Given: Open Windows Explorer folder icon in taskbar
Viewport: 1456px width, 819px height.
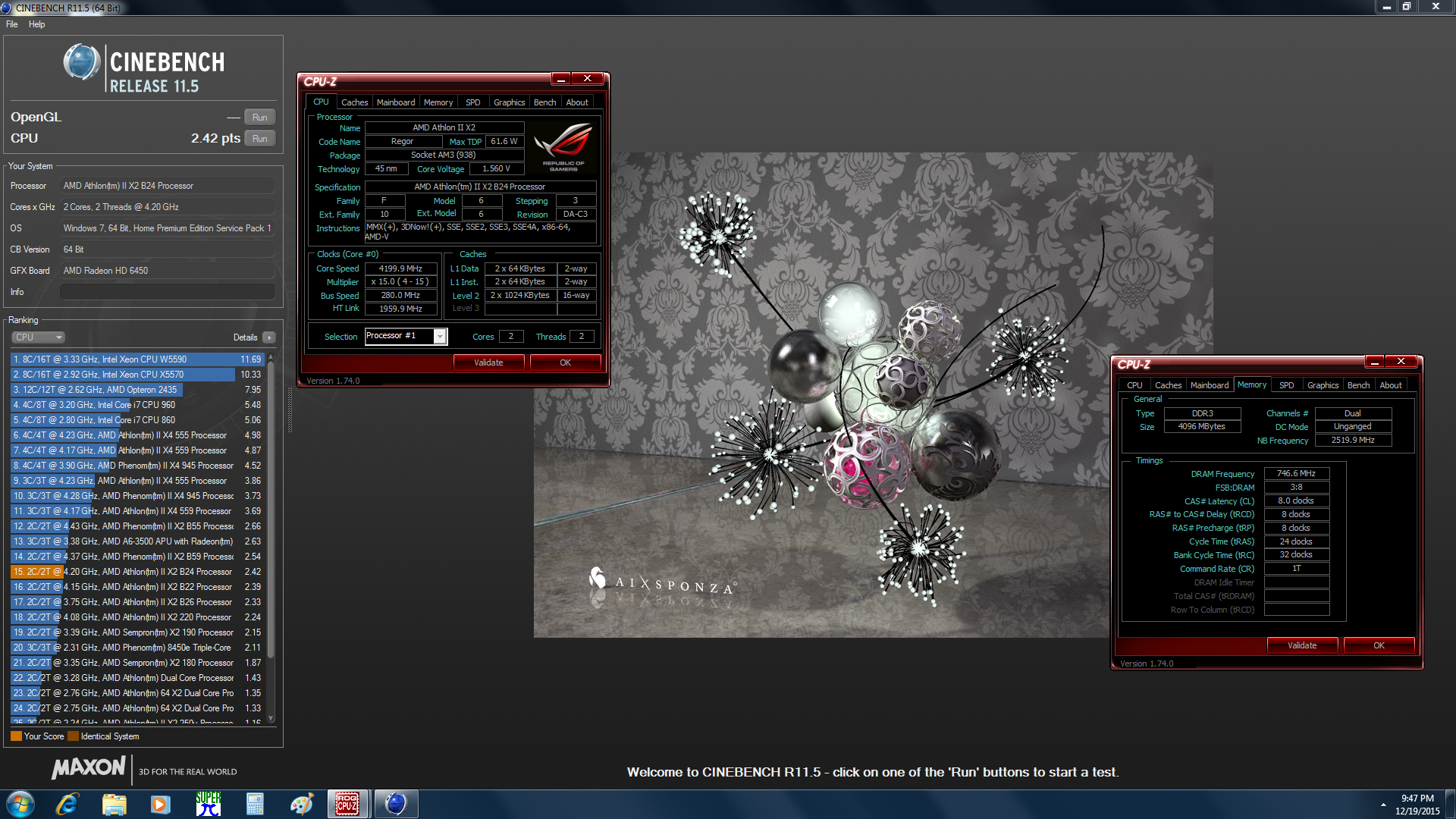Looking at the screenshot, I should click(114, 804).
